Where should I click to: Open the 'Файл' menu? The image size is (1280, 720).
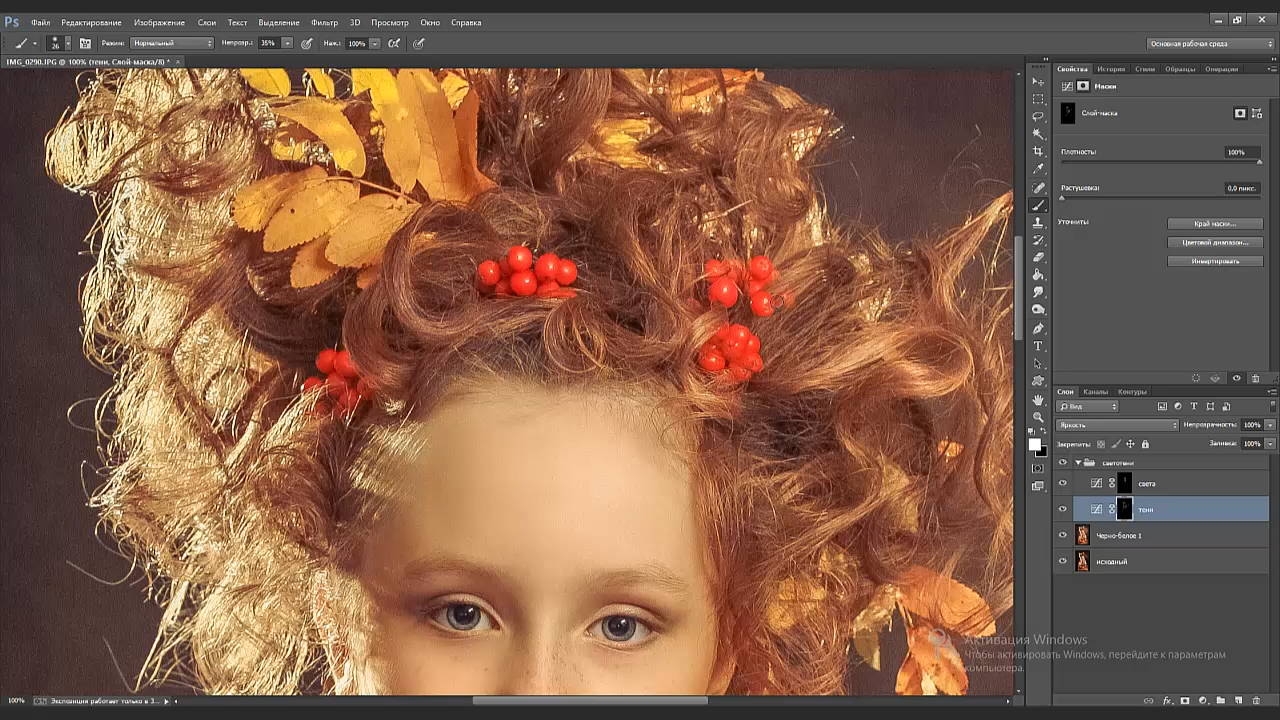pyautogui.click(x=40, y=22)
